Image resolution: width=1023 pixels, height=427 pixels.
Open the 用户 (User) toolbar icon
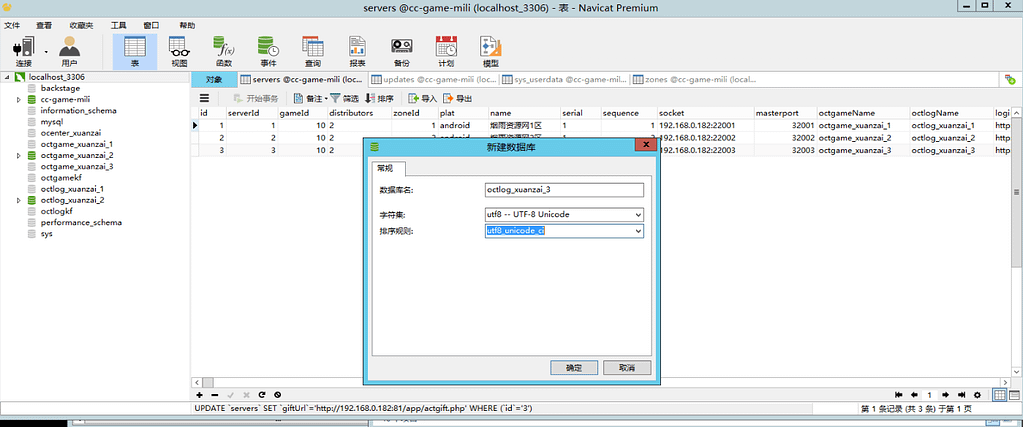[x=69, y=52]
